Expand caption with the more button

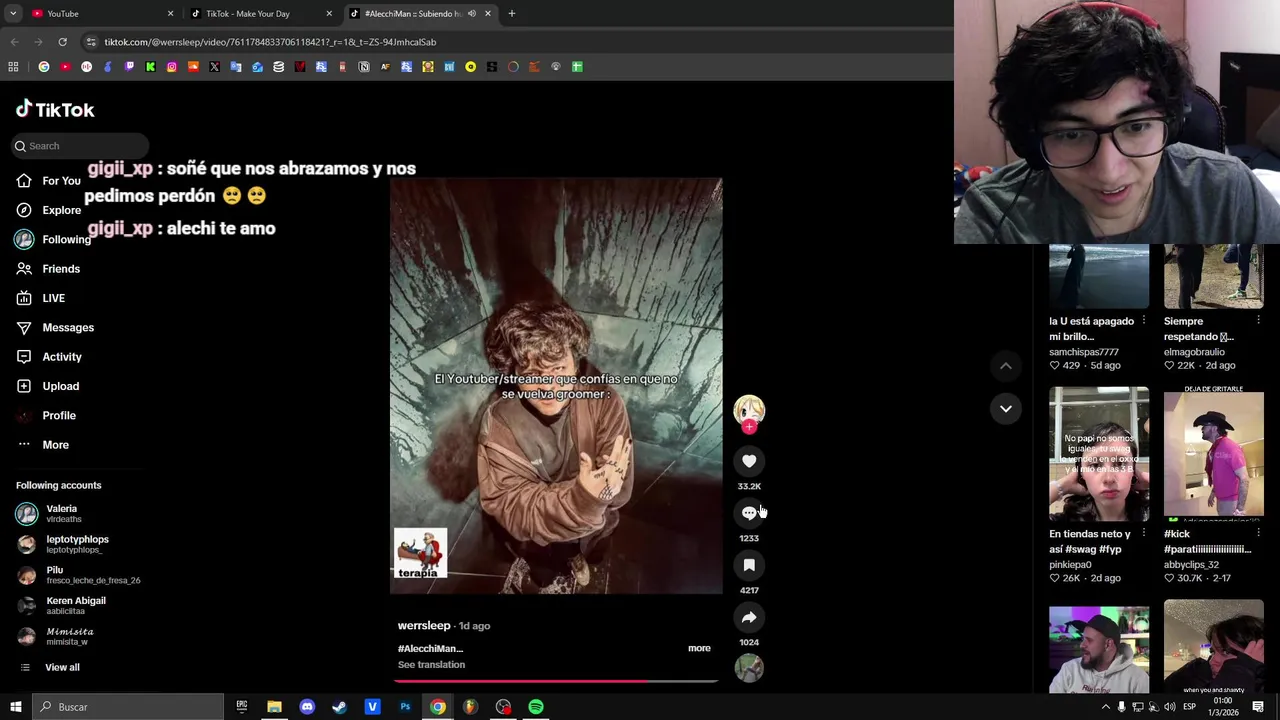[x=699, y=648]
